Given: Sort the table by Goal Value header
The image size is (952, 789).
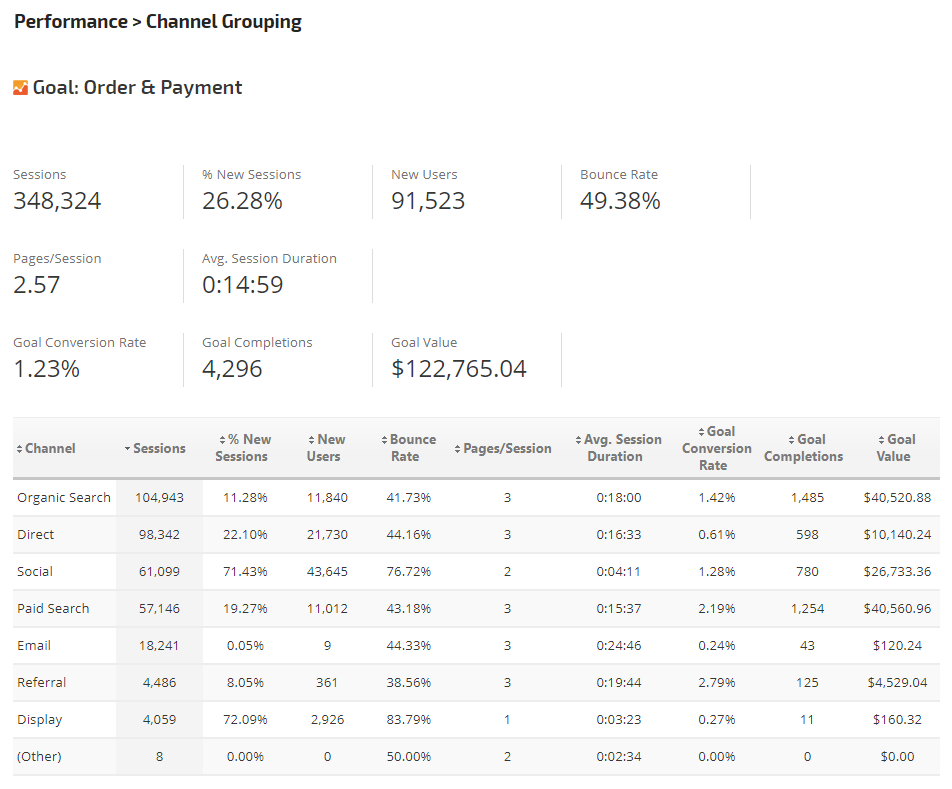Looking at the screenshot, I should point(893,448).
